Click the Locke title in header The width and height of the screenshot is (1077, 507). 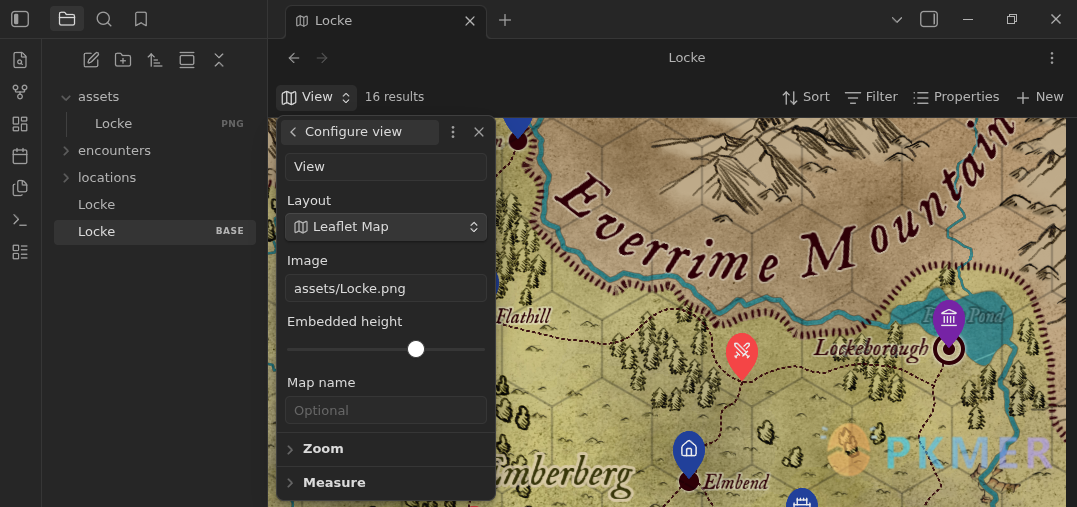point(687,58)
